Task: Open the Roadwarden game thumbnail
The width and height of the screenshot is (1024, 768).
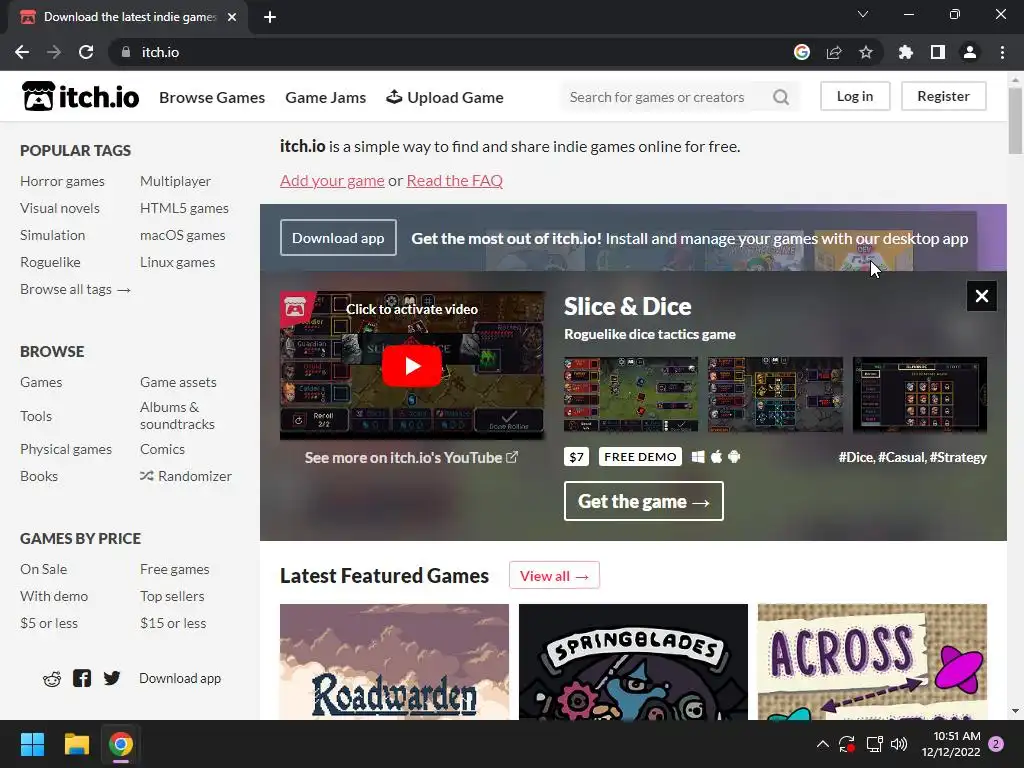Action: (x=394, y=662)
